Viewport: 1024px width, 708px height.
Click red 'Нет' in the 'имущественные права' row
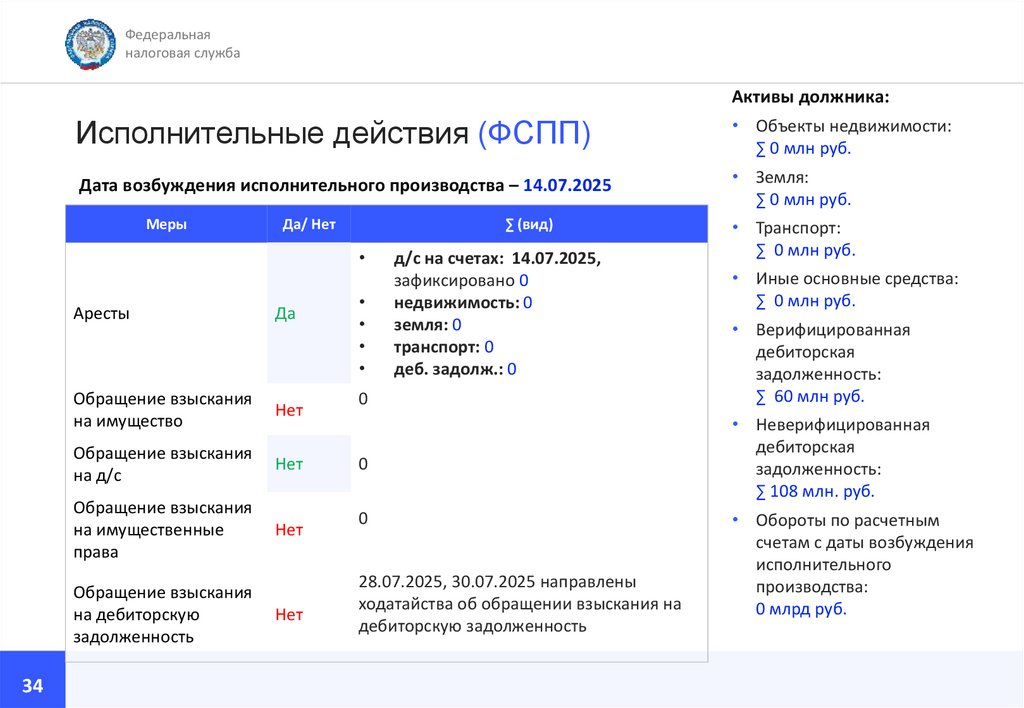click(289, 530)
